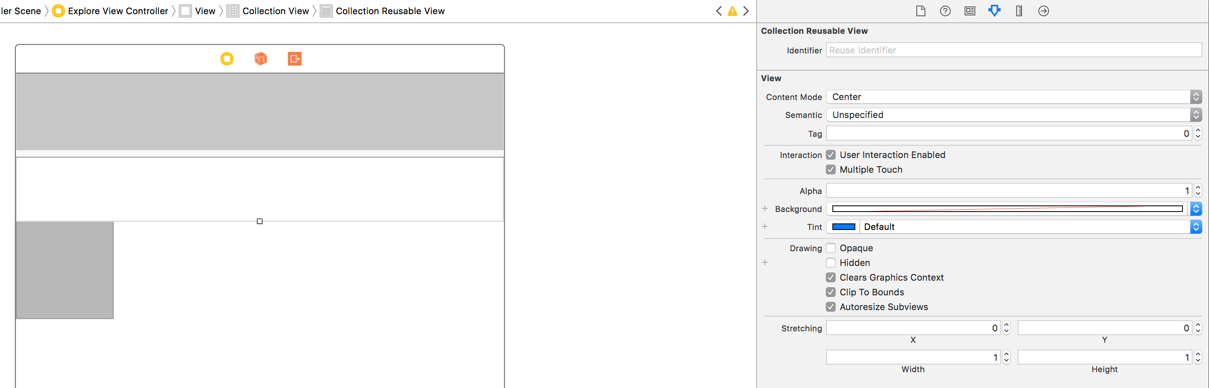This screenshot has width=1209, height=388.
Task: Select the Attributes inspector icon
Action: (x=994, y=11)
